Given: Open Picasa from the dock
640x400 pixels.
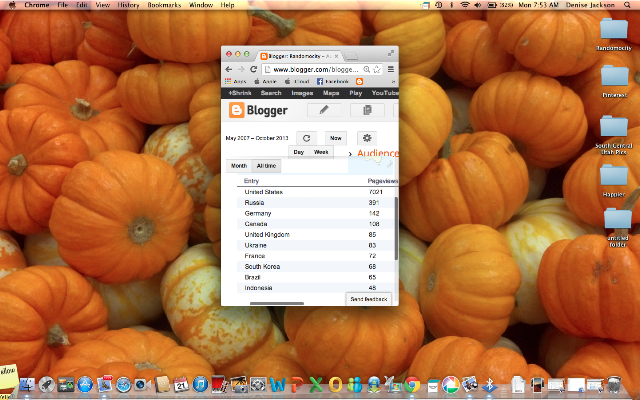Looking at the screenshot, I should (x=451, y=384).
